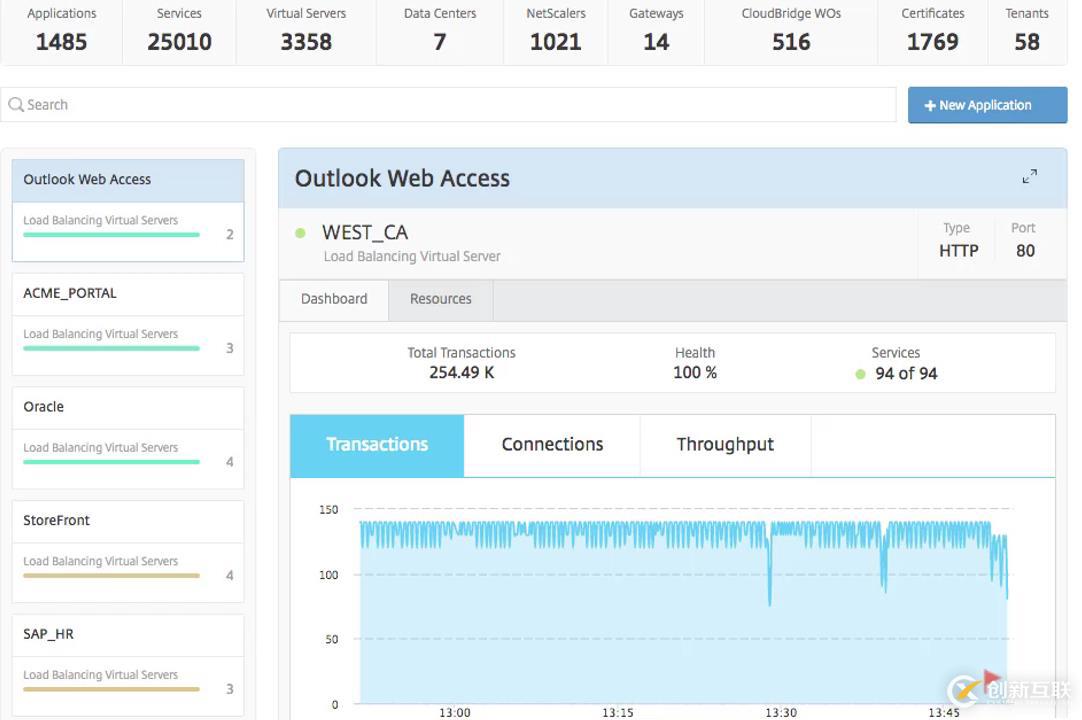Click the Port 80 value
The image size is (1082, 720).
tap(1025, 251)
